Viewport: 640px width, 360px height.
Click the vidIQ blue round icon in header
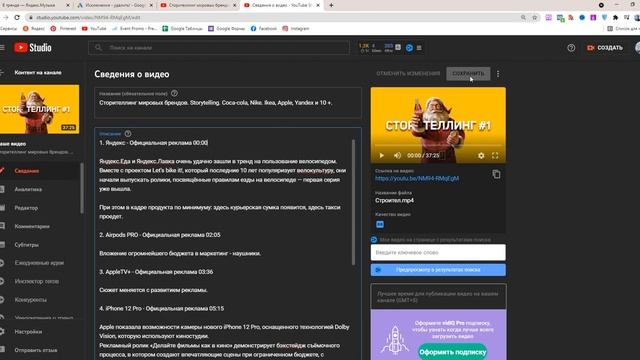[409, 48]
